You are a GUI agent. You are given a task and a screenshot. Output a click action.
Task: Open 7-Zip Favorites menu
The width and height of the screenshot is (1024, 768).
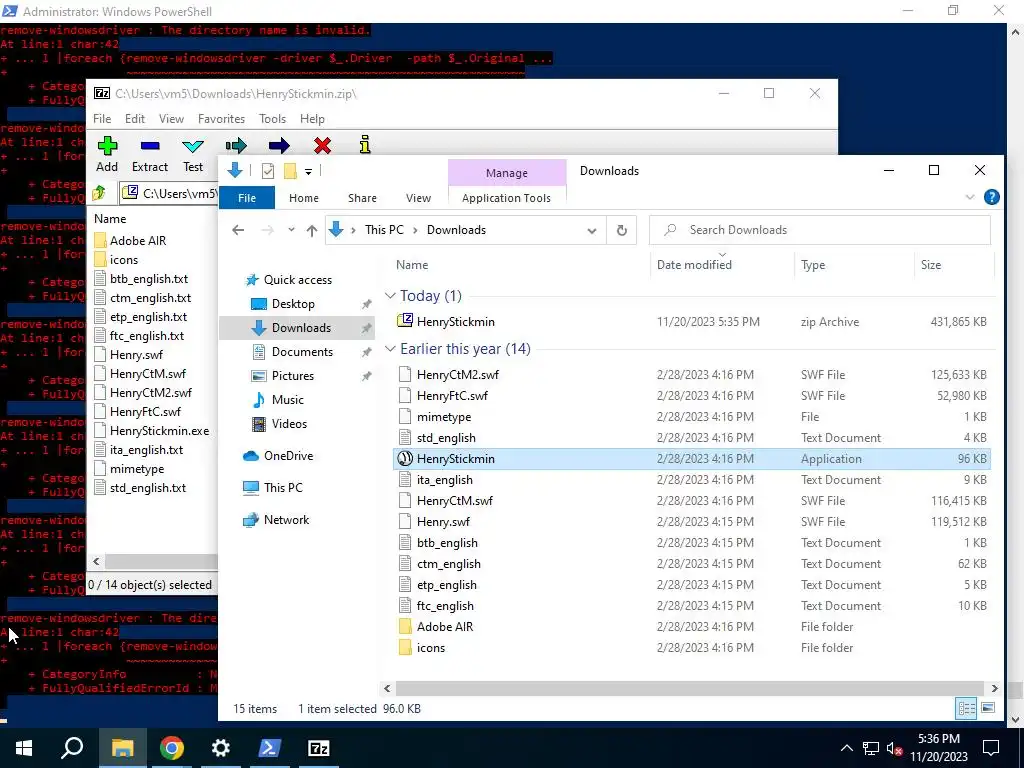pos(221,119)
